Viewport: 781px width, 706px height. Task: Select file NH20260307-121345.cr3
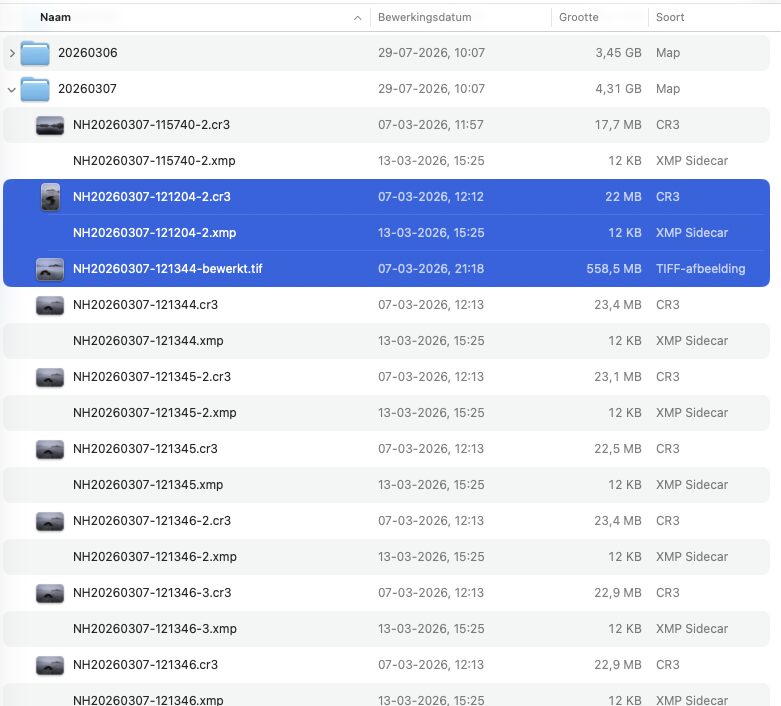click(145, 448)
